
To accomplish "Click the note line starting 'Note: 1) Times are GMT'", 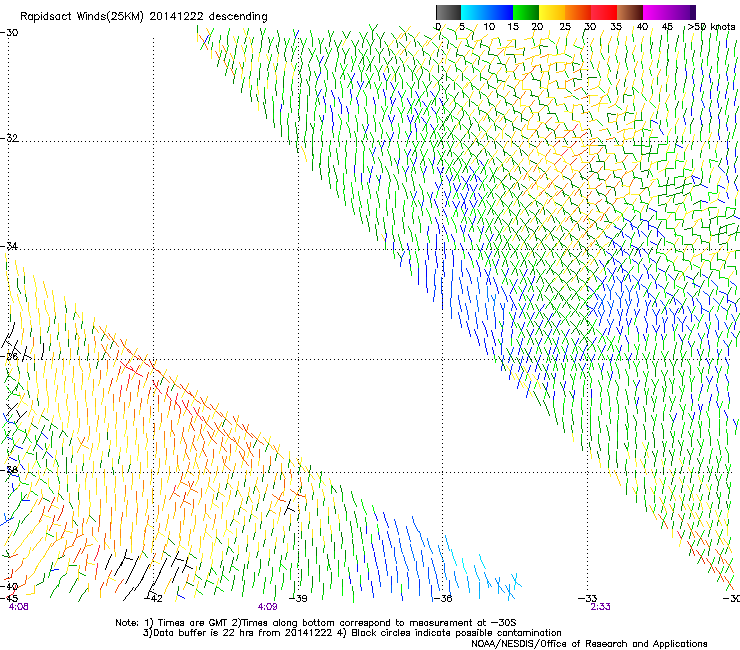I will 316,623.
